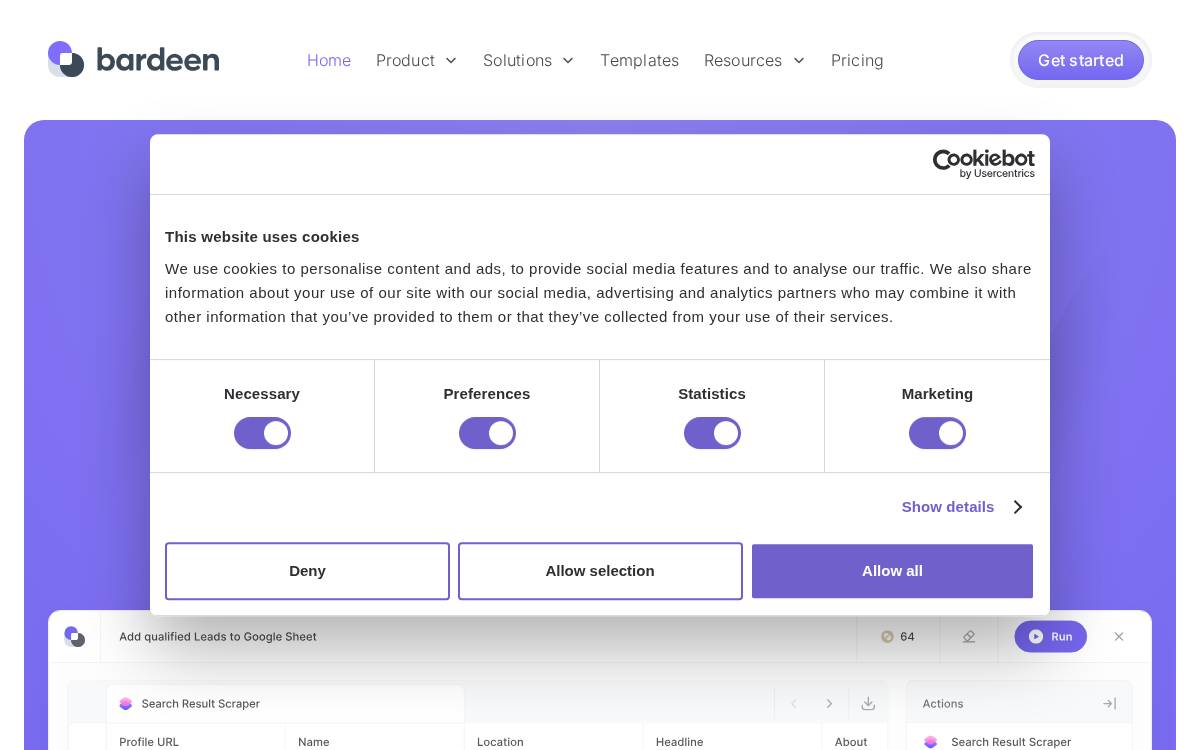1200x750 pixels.
Task: Open the Resources menu
Action: [x=743, y=60]
